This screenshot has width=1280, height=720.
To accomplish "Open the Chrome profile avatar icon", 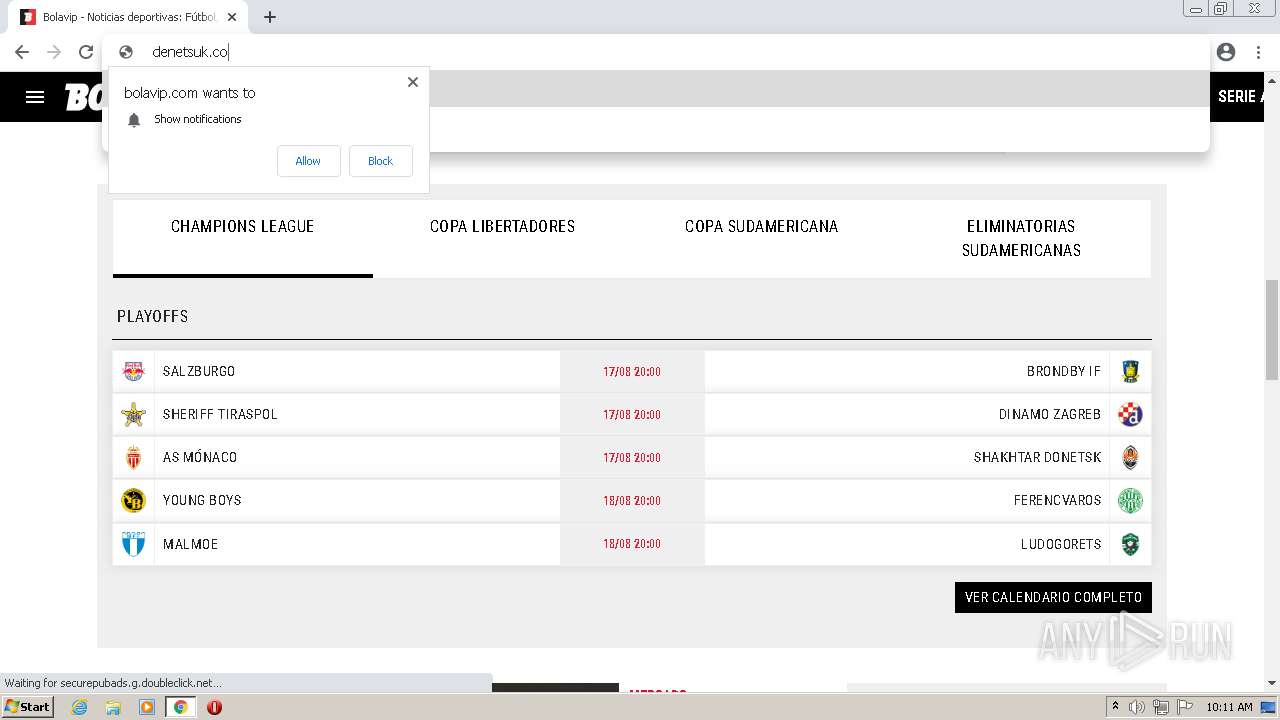I will click(1226, 52).
